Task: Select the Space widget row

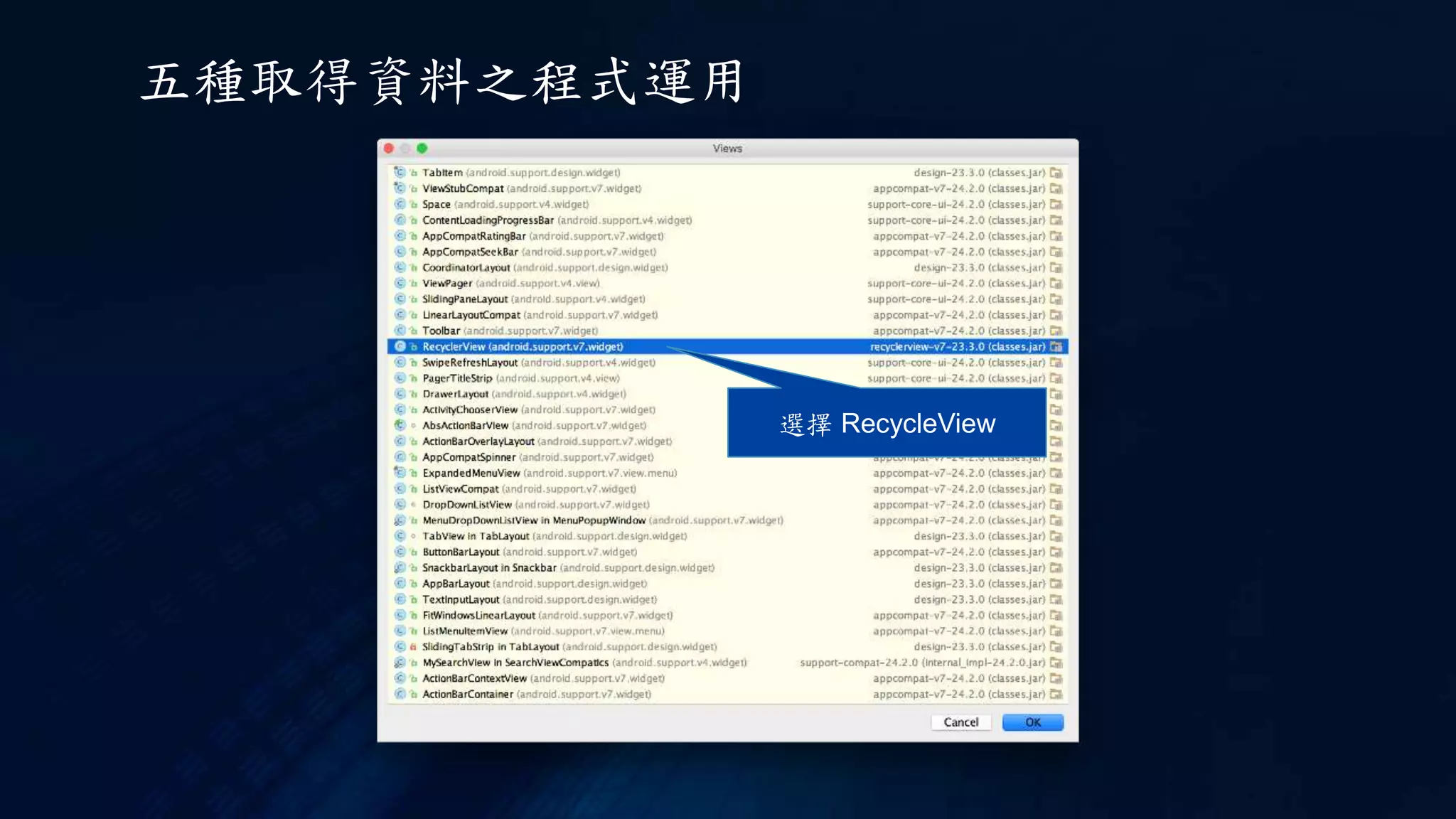Action: (727, 205)
